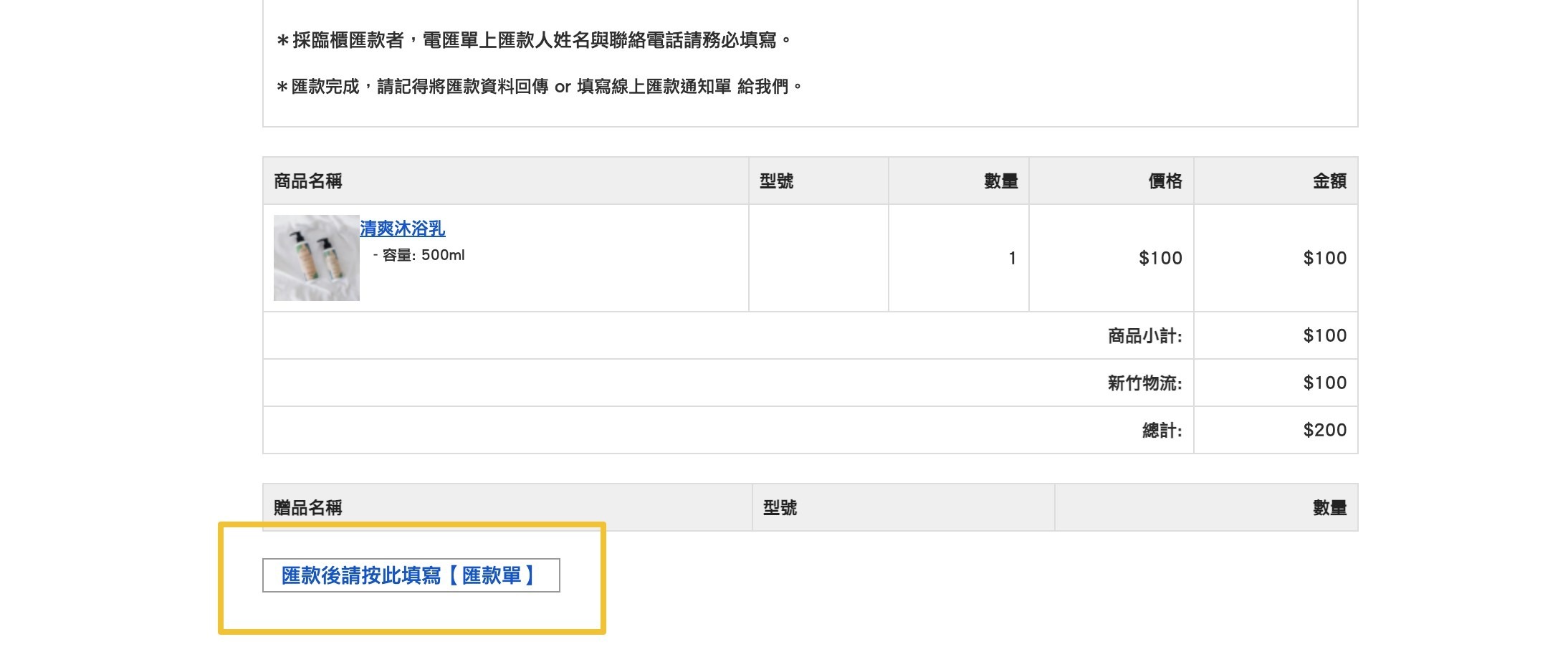
Task: Click the quantity value 1 in the product row
Action: click(1012, 258)
